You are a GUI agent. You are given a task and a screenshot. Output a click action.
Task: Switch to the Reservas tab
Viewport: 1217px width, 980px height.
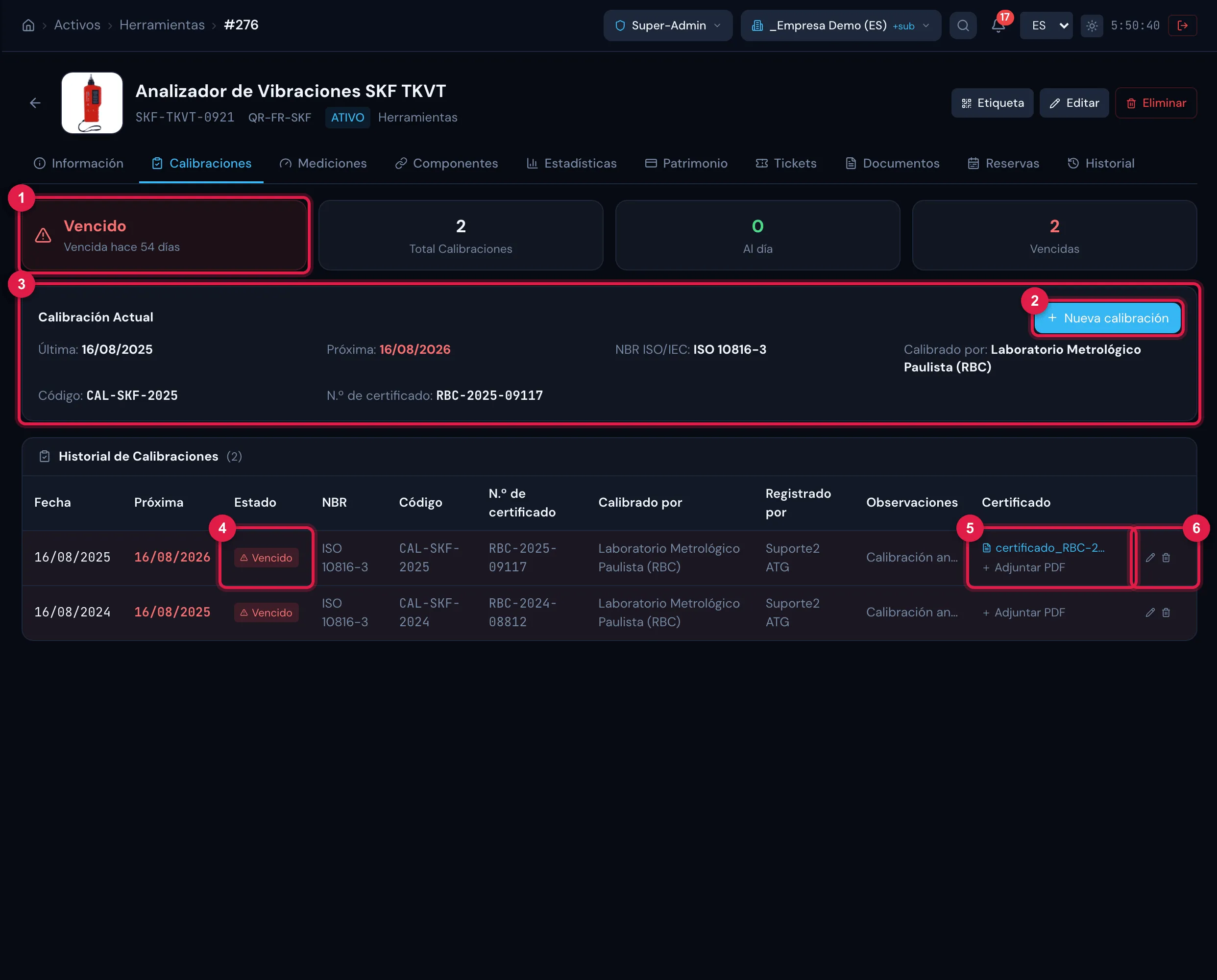[x=1003, y=163]
